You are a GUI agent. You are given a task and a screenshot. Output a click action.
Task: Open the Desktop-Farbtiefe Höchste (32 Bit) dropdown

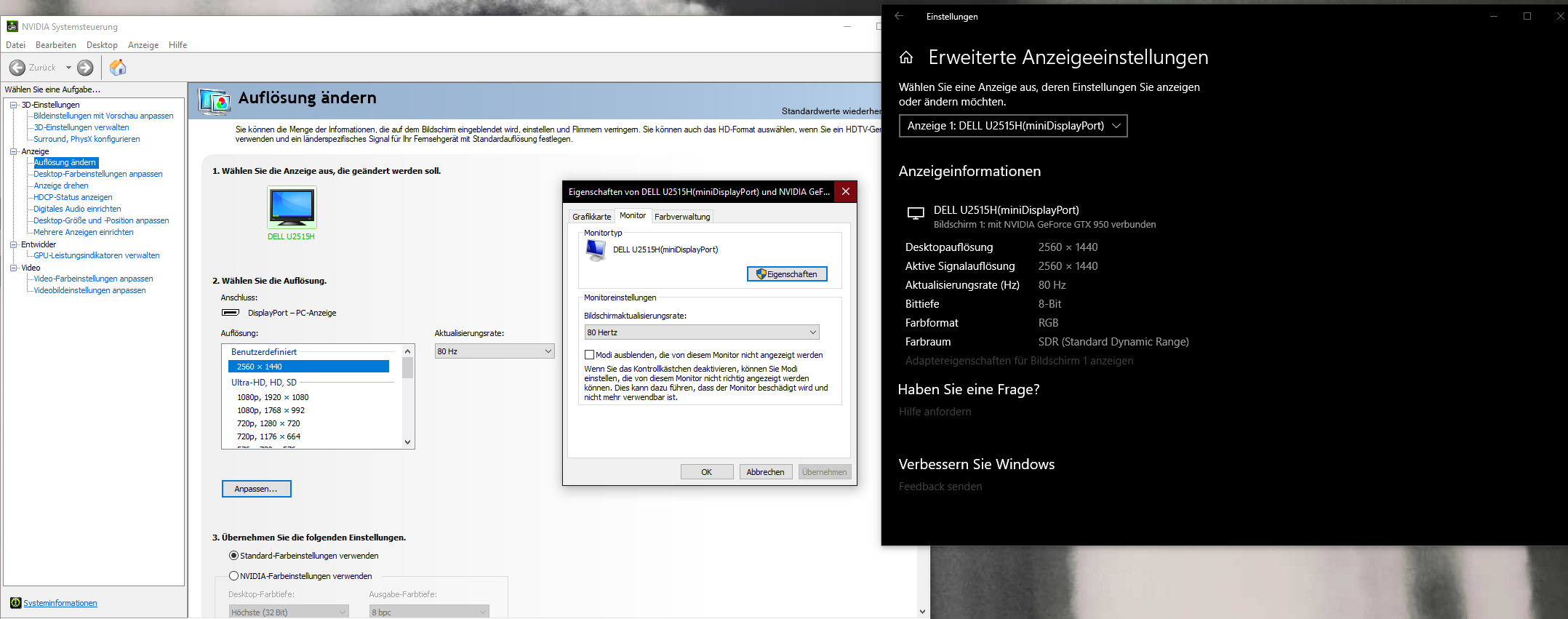[x=289, y=612]
